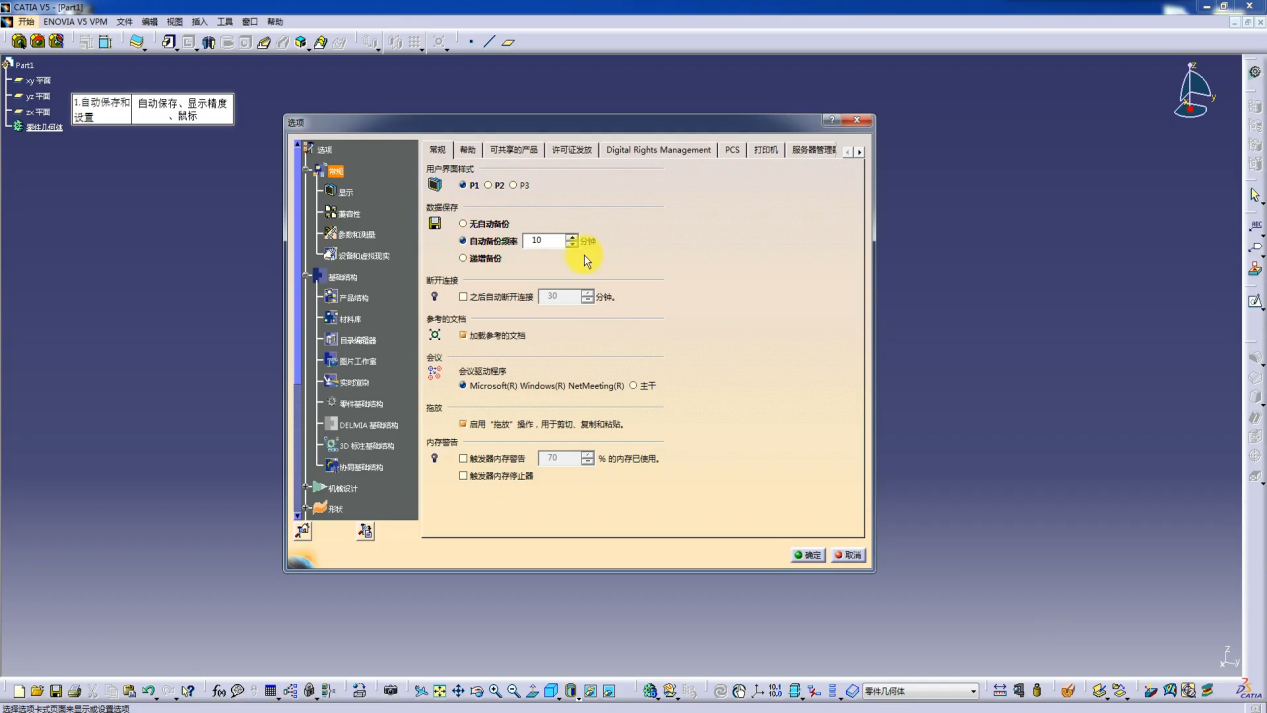Click the Save floppy disk icon
The height and width of the screenshot is (713, 1267).
[x=56, y=691]
